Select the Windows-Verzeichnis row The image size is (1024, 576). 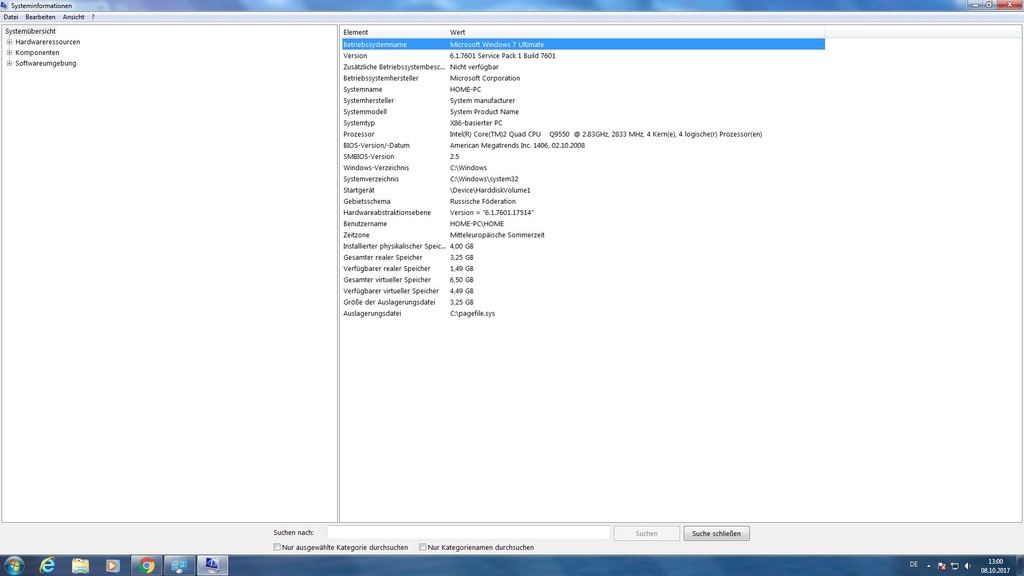pos(583,168)
